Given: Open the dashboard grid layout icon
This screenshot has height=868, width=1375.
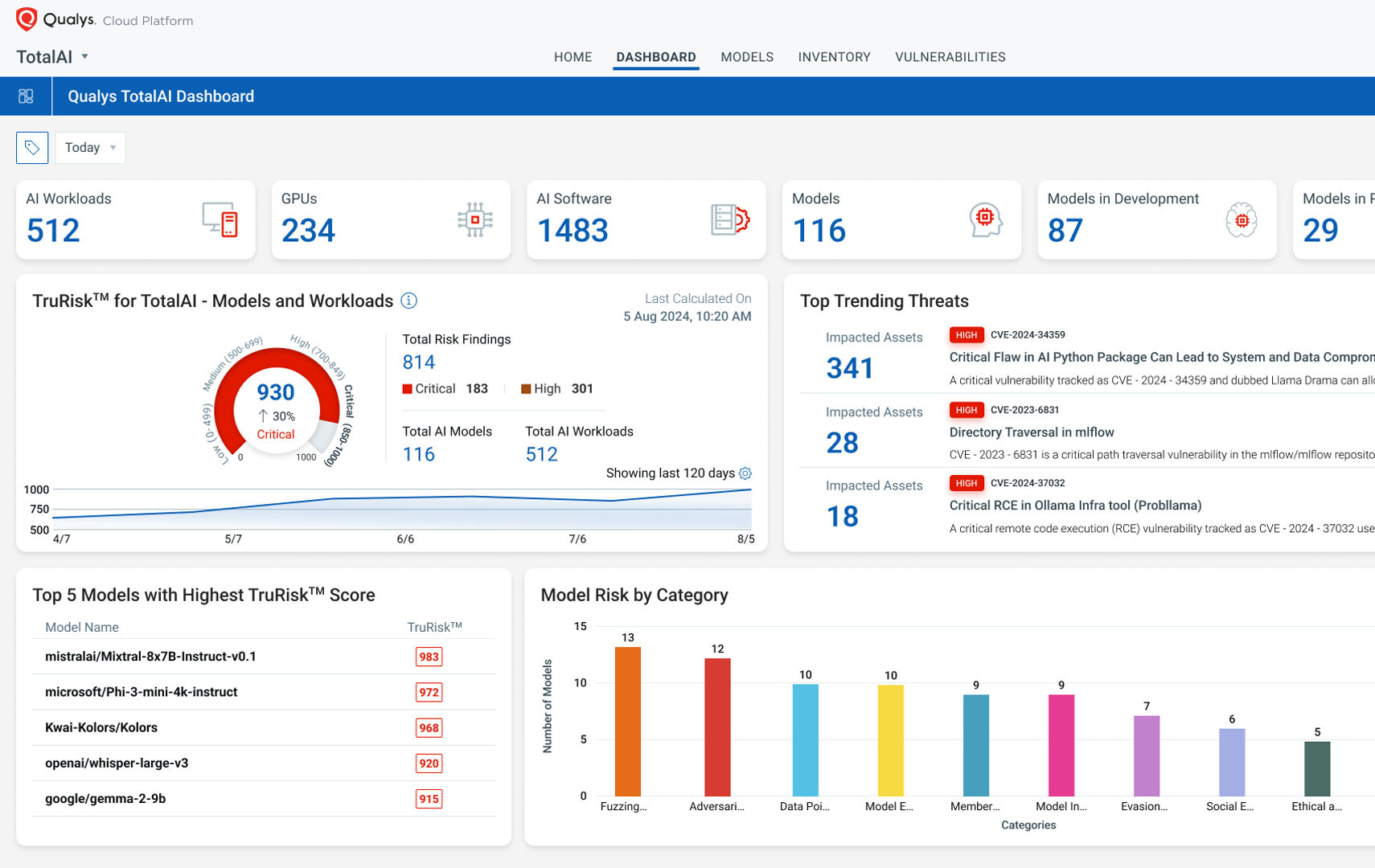Looking at the screenshot, I should click(26, 96).
